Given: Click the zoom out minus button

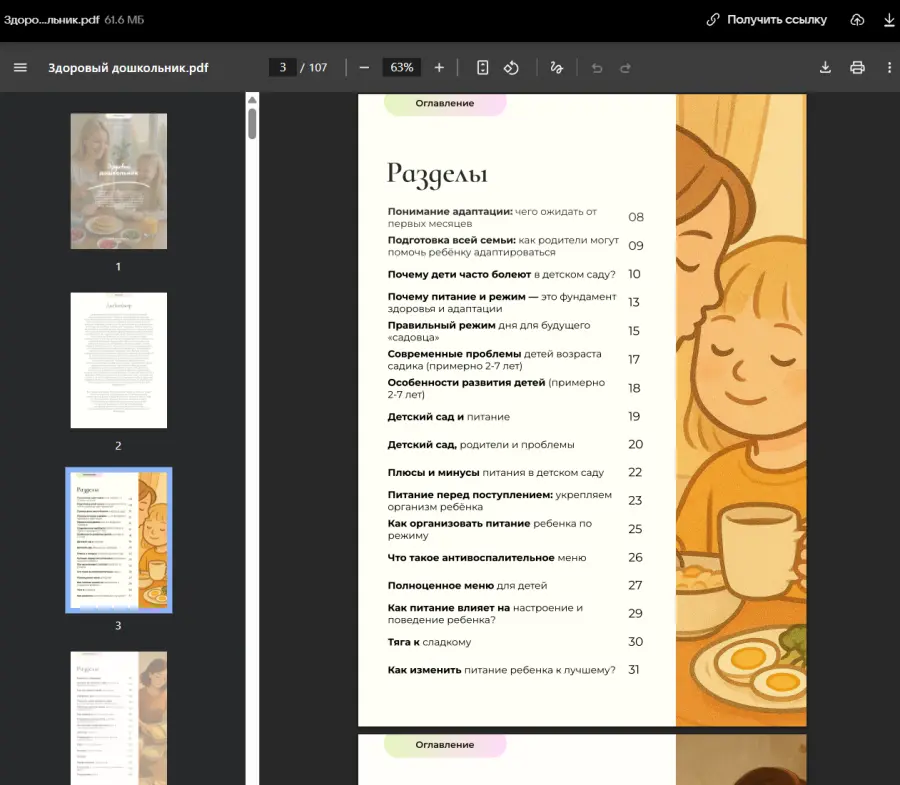Looking at the screenshot, I should tap(364, 68).
